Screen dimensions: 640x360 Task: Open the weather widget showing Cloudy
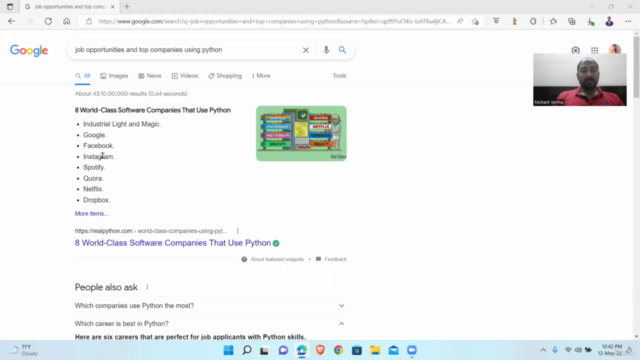pyautogui.click(x=24, y=350)
